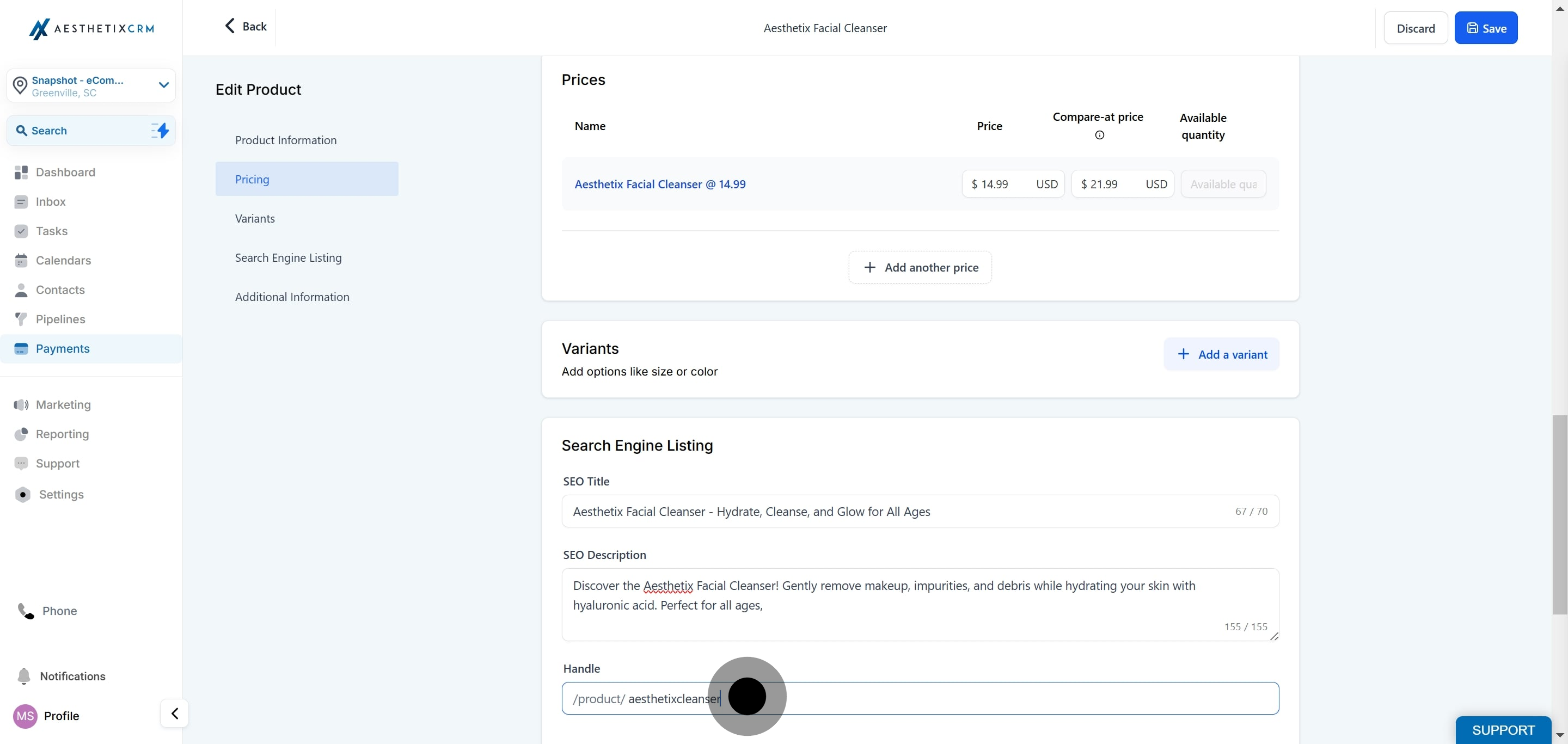This screenshot has width=1568, height=744.
Task: Click Add another price button
Action: (920, 268)
